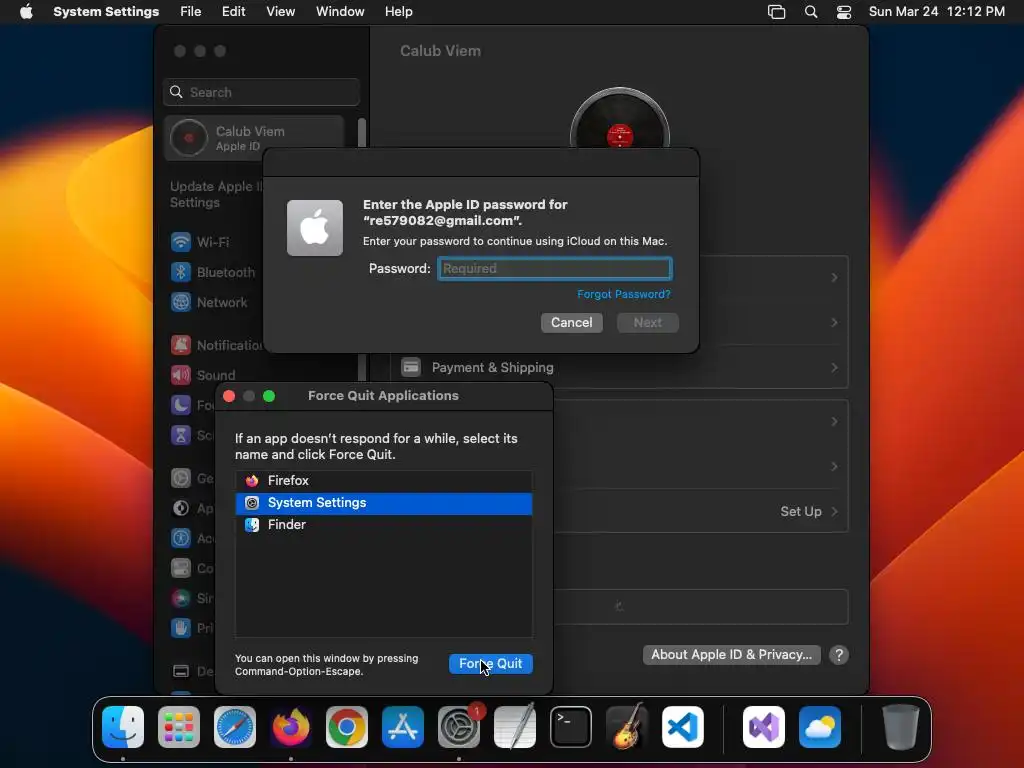Click the question mark help button

[839, 654]
